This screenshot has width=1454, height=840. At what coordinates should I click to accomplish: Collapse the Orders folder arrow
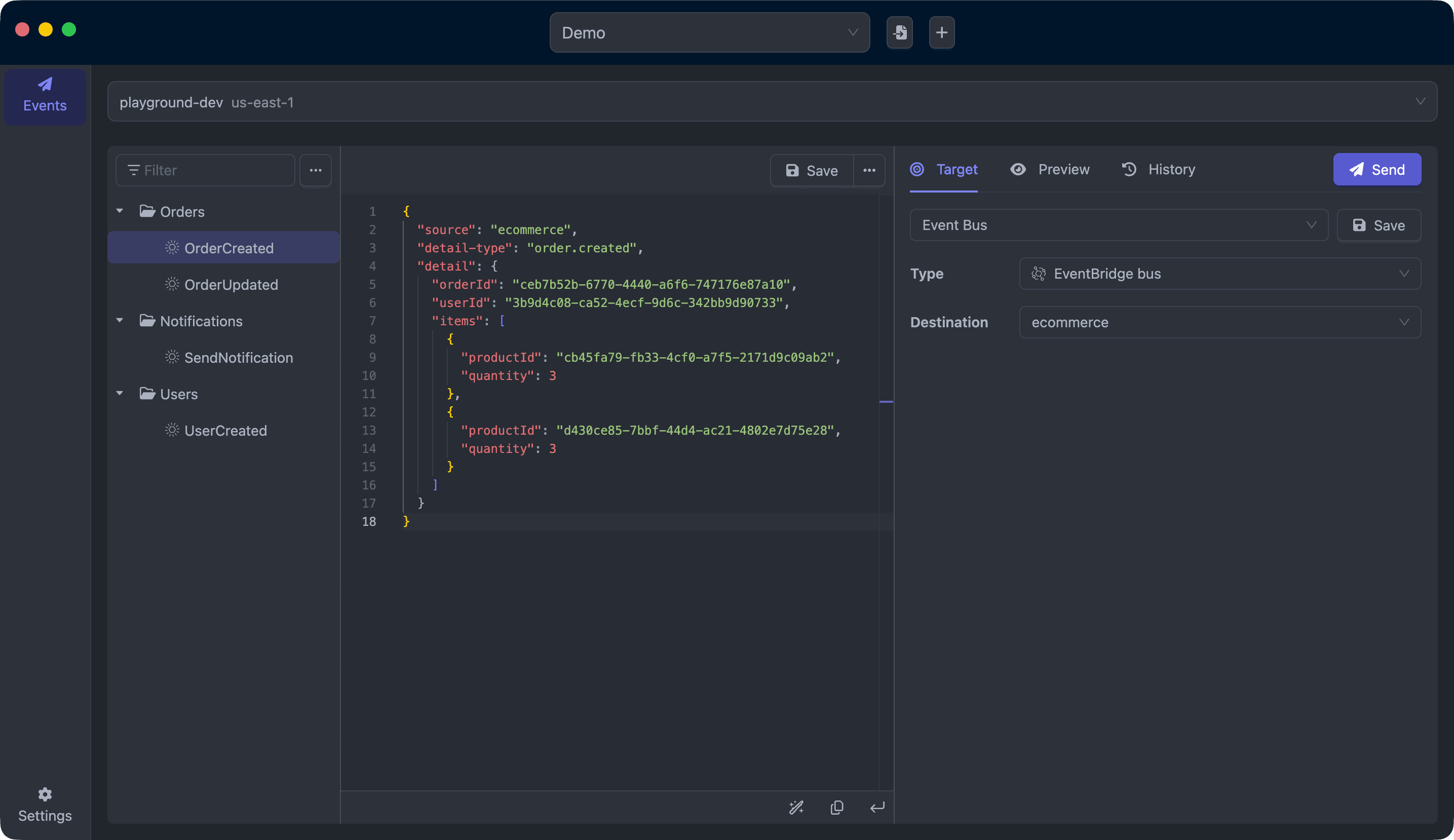tap(120, 211)
